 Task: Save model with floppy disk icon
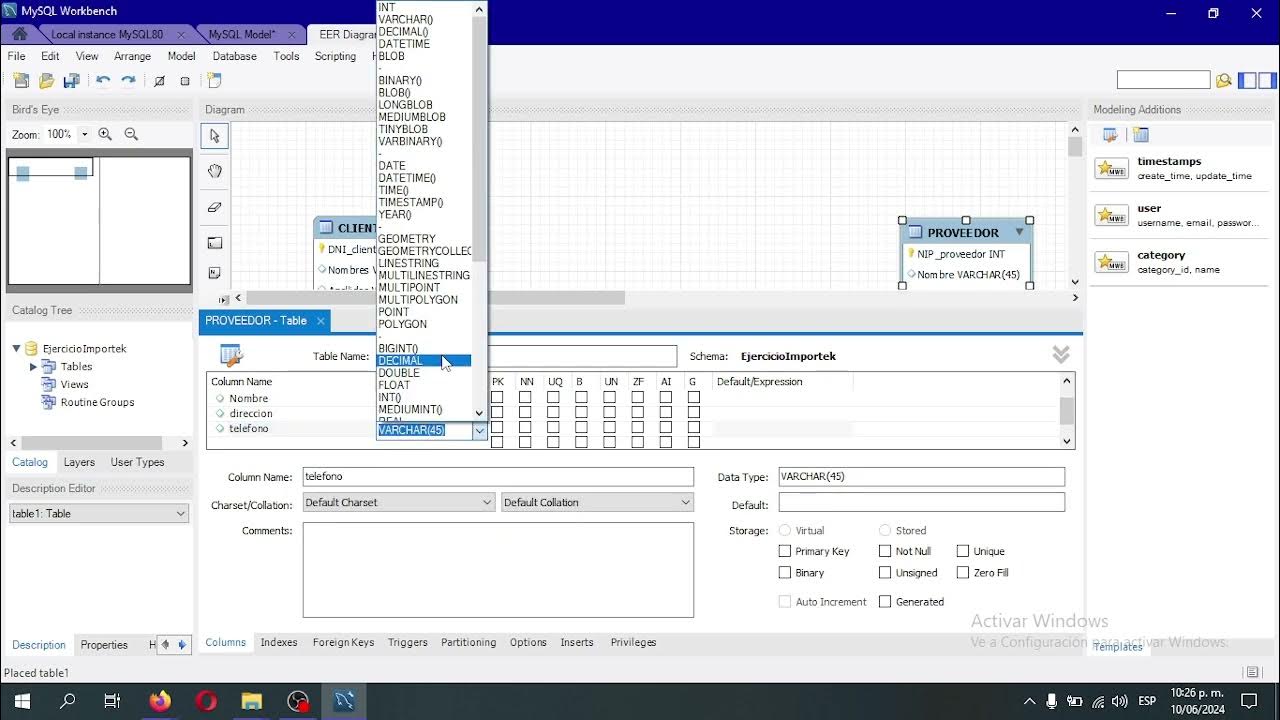(71, 81)
